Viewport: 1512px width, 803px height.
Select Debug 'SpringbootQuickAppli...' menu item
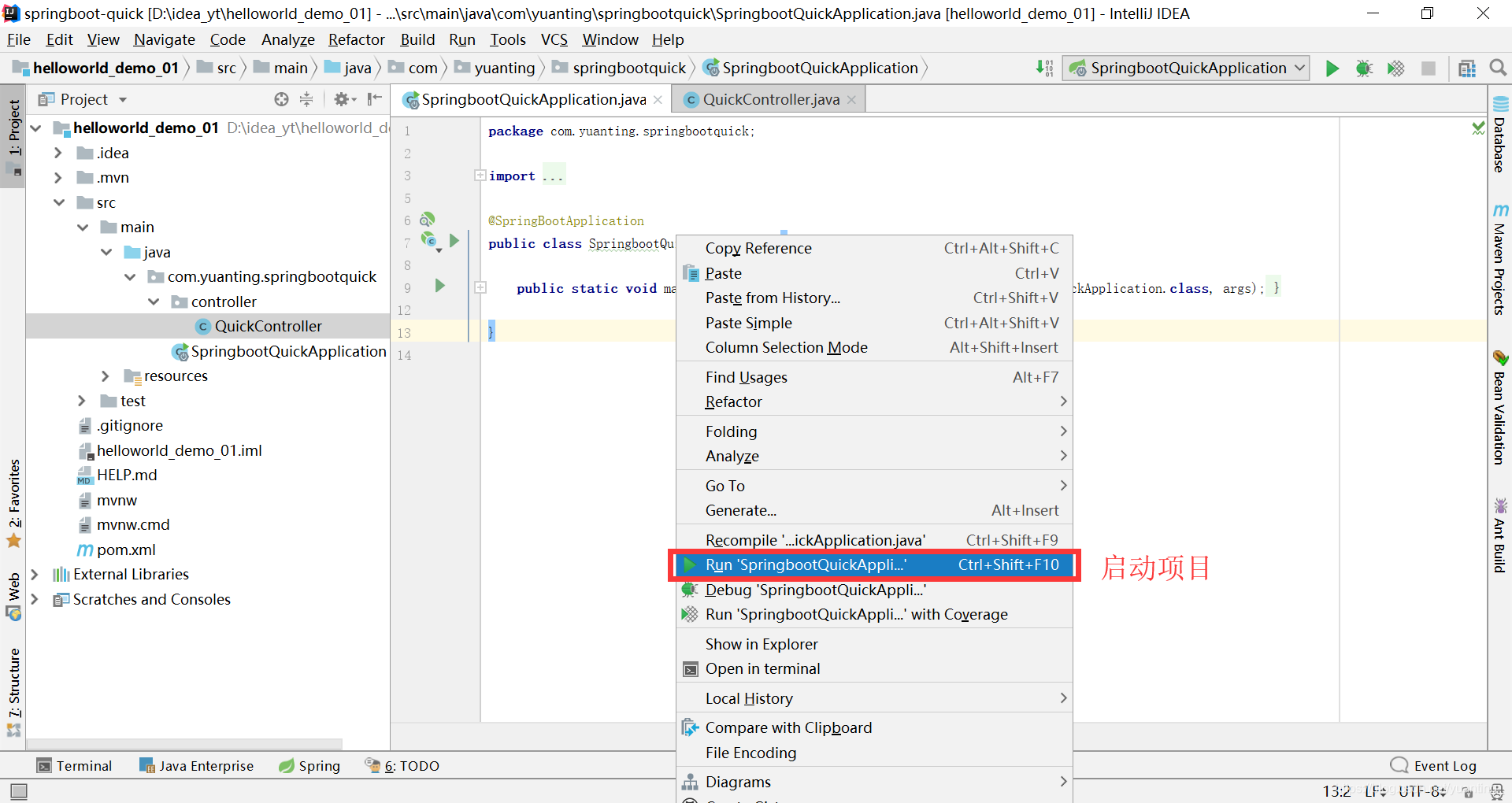[x=874, y=590]
